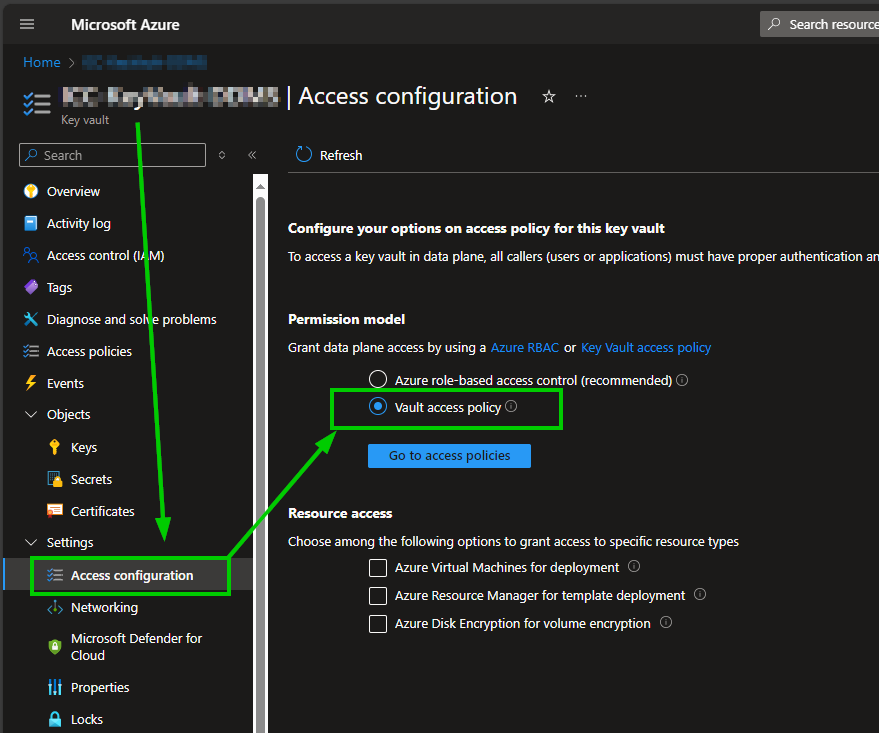879x733 pixels.
Task: Open Activity log menu item
Action: 78,224
